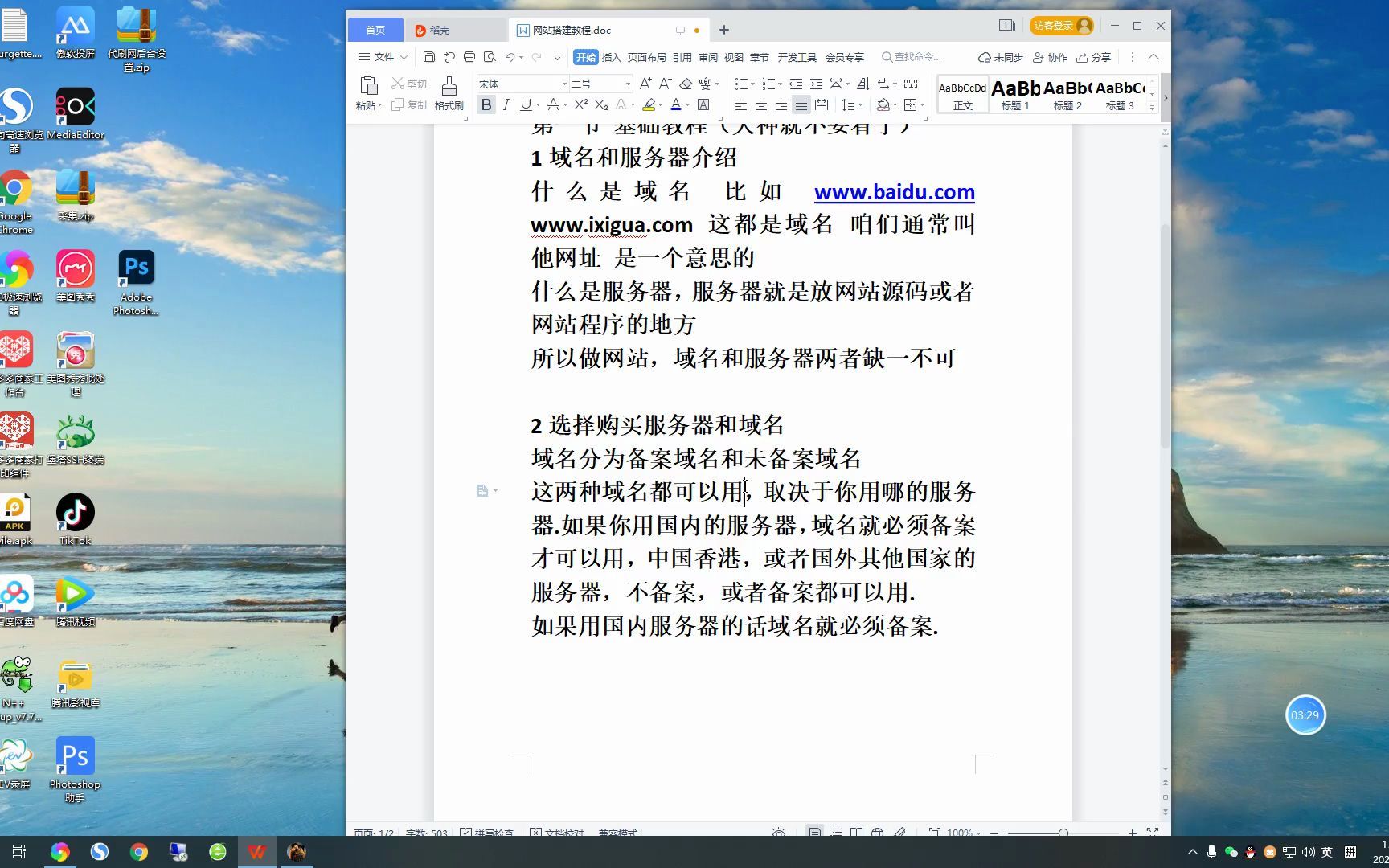1389x868 pixels.
Task: Click the Clear Formatting eraser icon
Action: coord(686,84)
